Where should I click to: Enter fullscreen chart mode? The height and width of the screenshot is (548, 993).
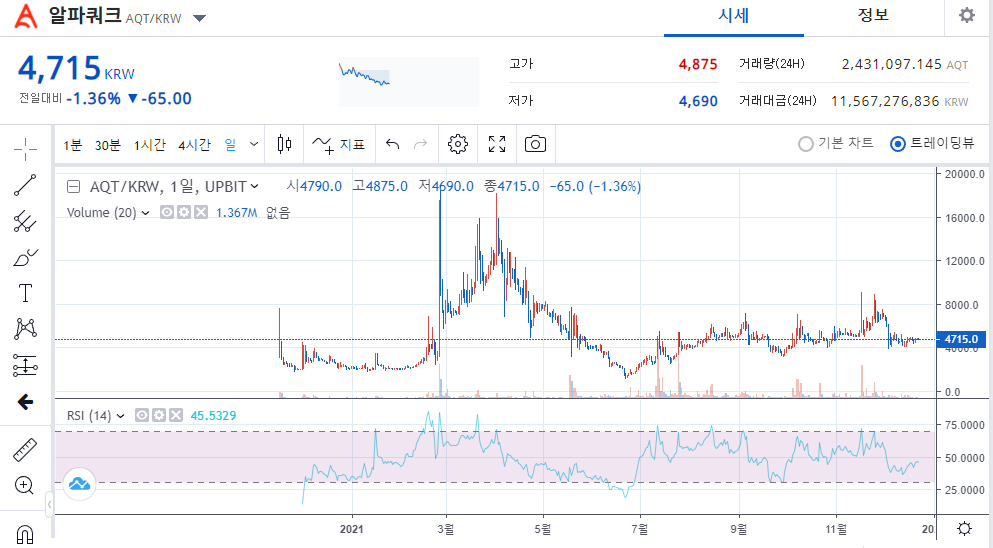click(497, 144)
